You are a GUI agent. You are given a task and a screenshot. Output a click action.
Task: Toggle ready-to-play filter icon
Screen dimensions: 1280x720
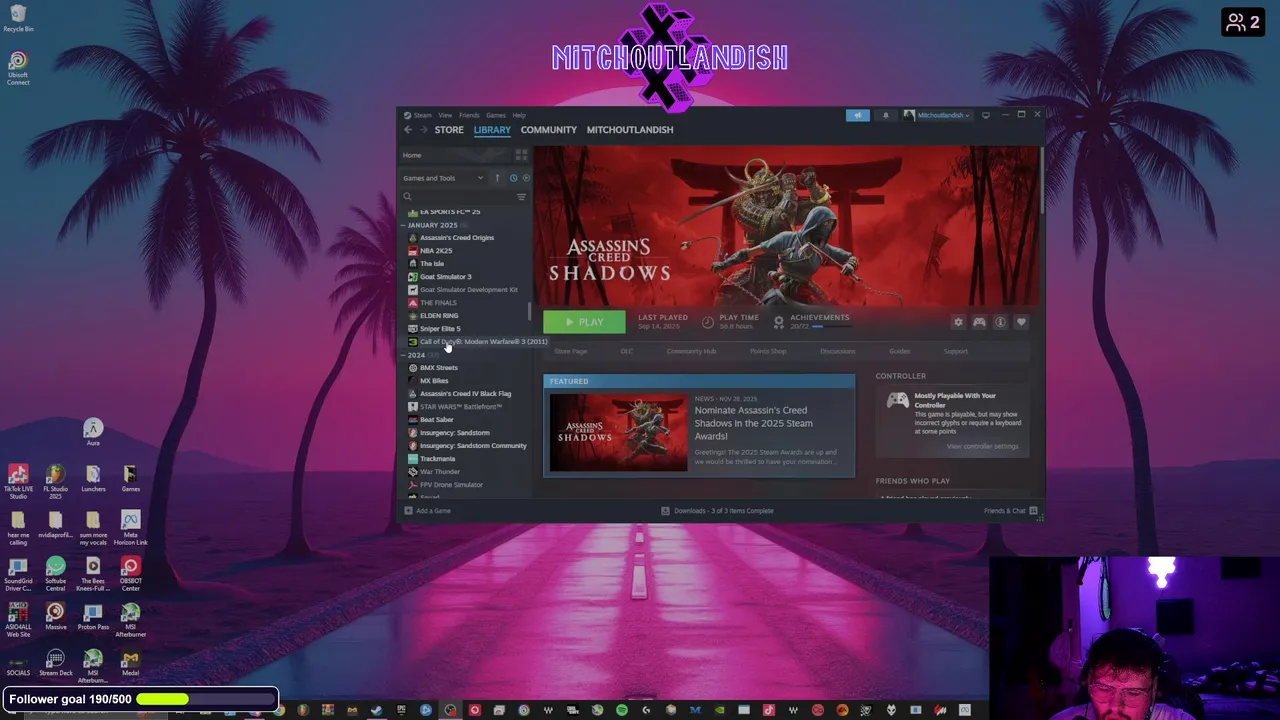526,178
